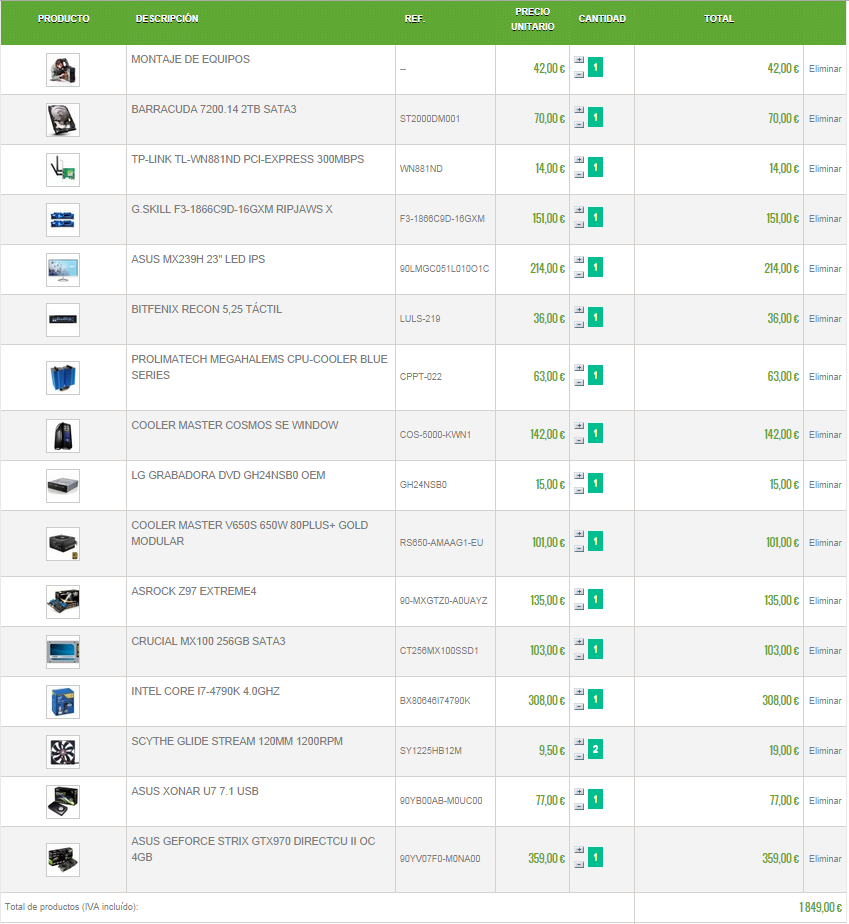Remove TP-LINK TL-WN881ND via Eliminar
849x924 pixels.
825,169
